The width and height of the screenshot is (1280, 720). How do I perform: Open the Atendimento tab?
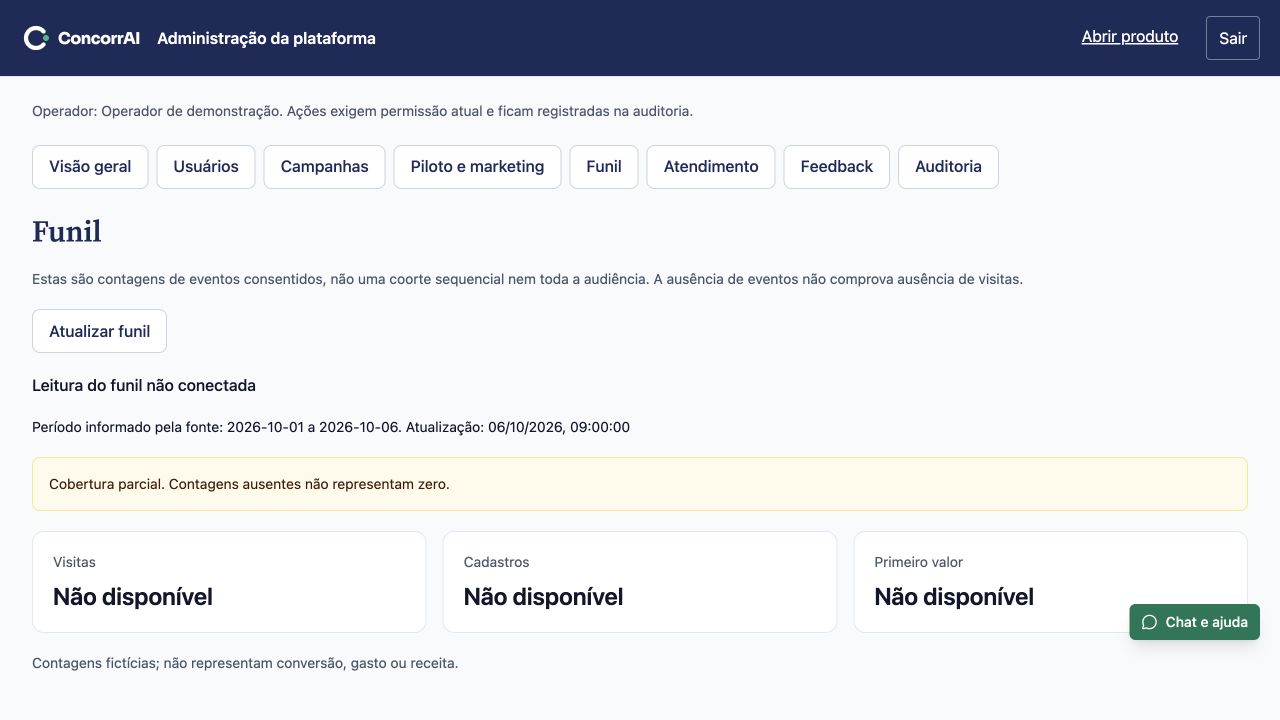pyautogui.click(x=711, y=167)
